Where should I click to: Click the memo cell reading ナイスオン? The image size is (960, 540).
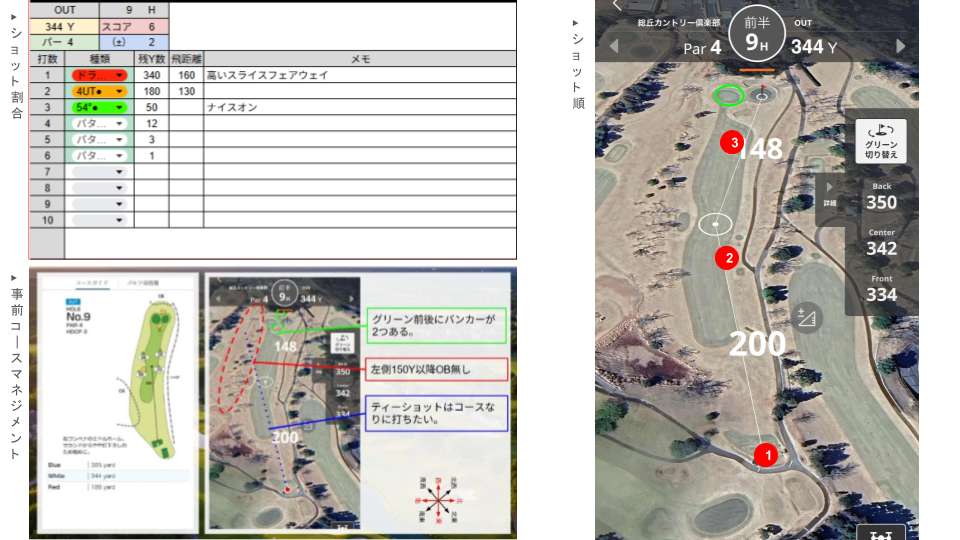point(360,107)
